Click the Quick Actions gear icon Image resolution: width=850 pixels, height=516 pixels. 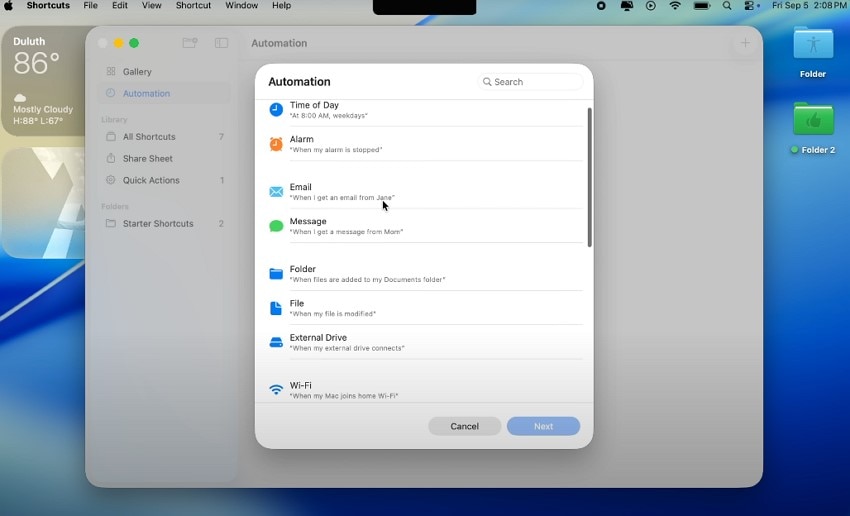tap(111, 180)
